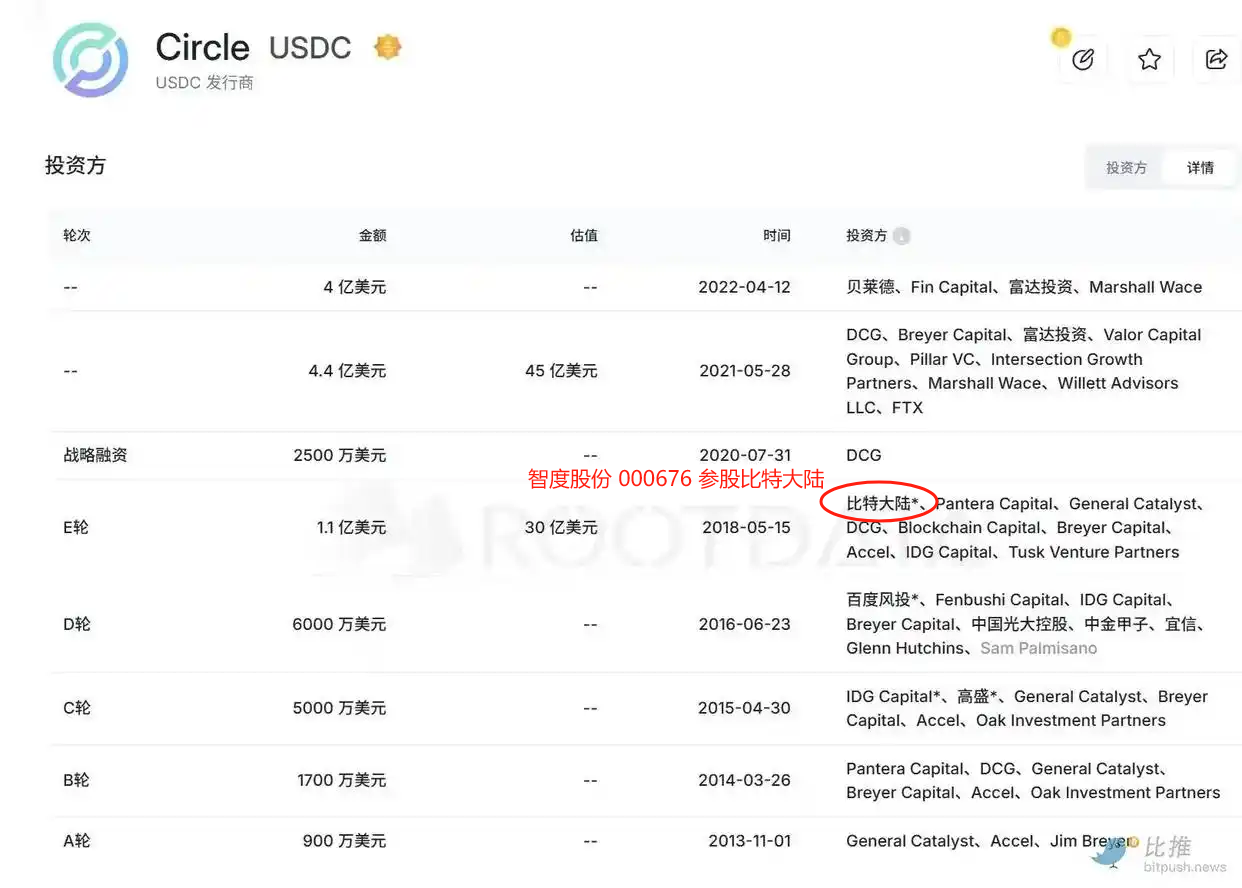Select the 2016-06-23 date cell
This screenshot has width=1242, height=888.
pyautogui.click(x=744, y=624)
